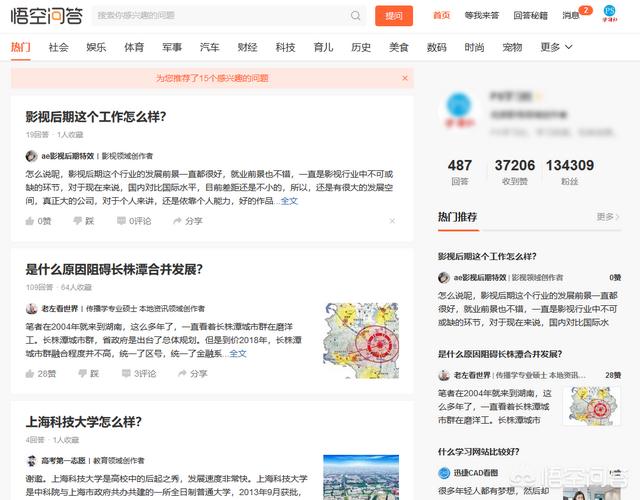Open 更多 in 热门推荐 panel
This screenshot has height=500, width=640.
pyautogui.click(x=608, y=217)
